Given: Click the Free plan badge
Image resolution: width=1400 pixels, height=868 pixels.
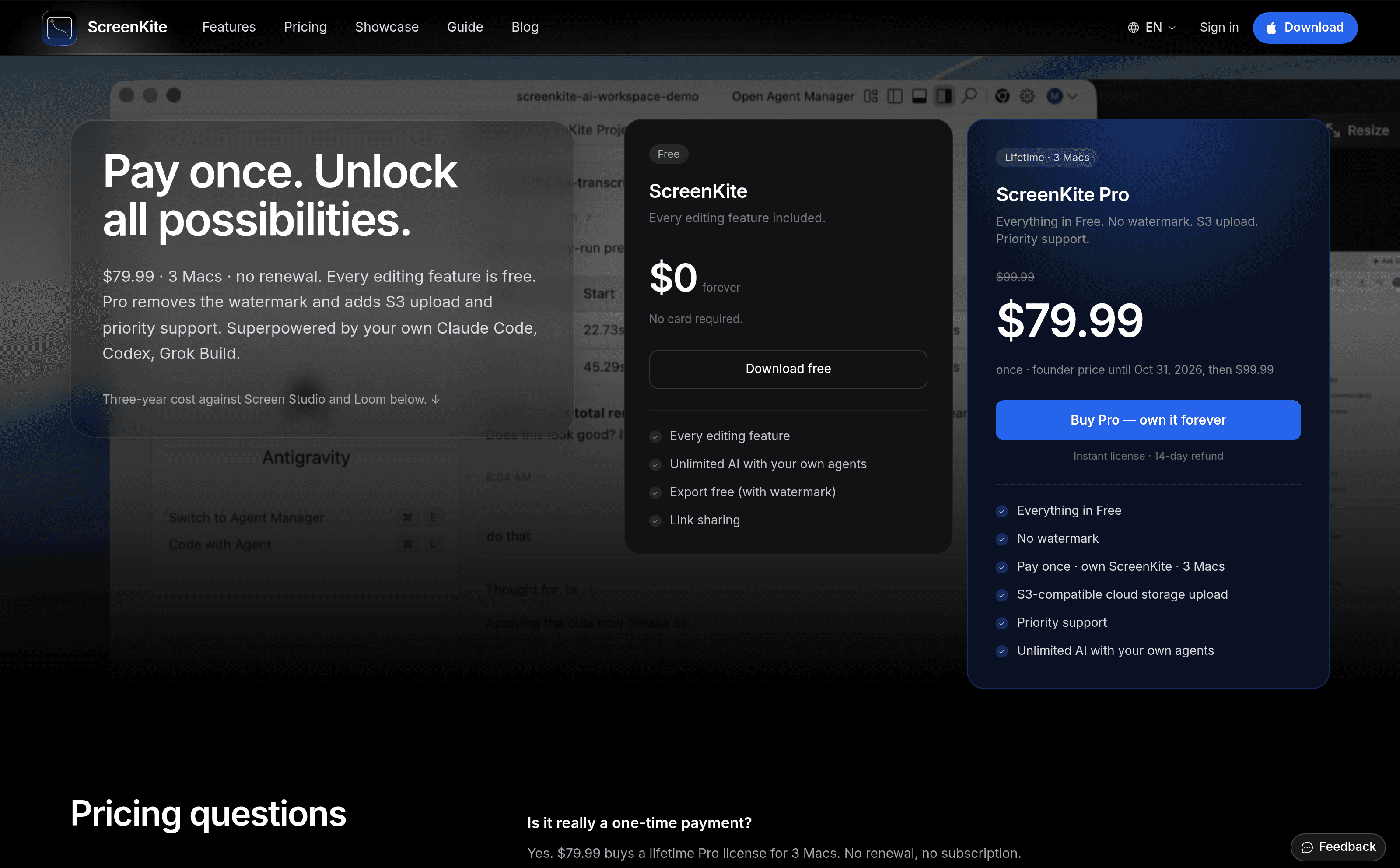Looking at the screenshot, I should click(x=668, y=154).
